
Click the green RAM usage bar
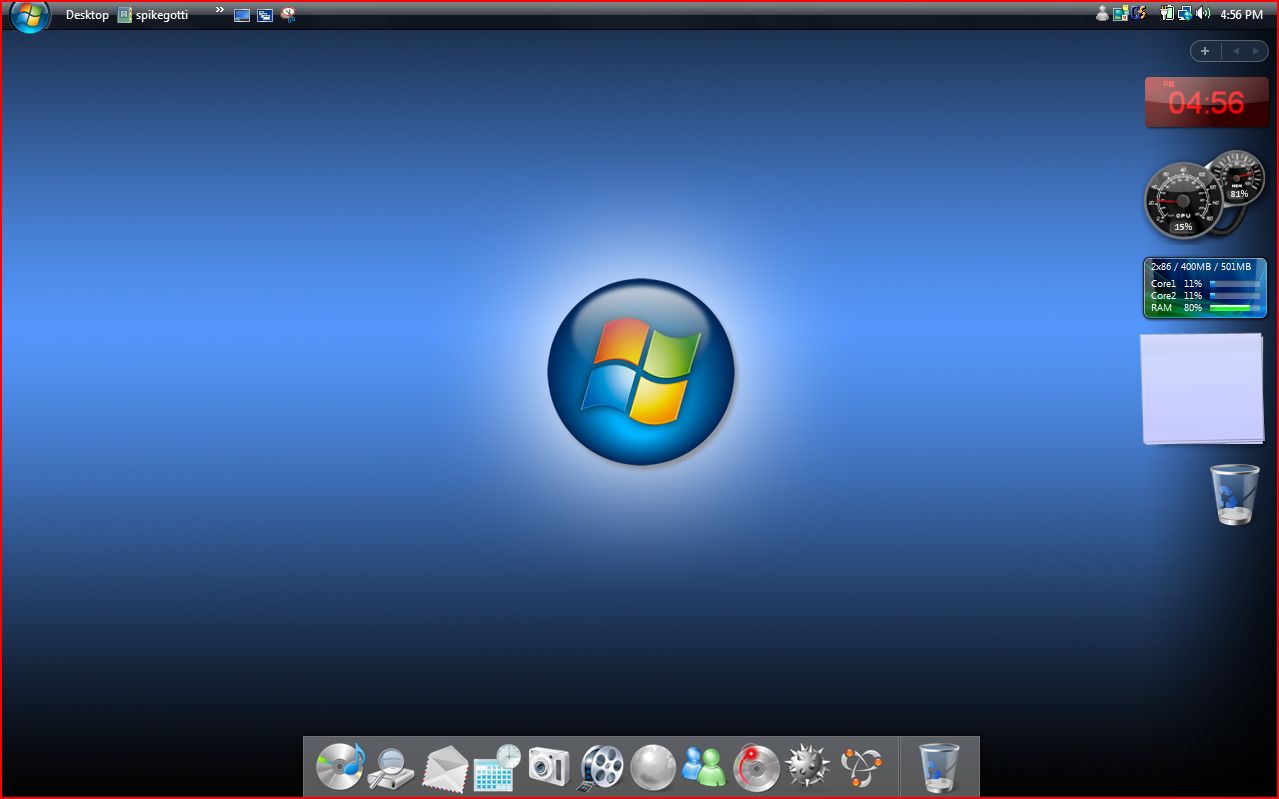coord(1235,308)
